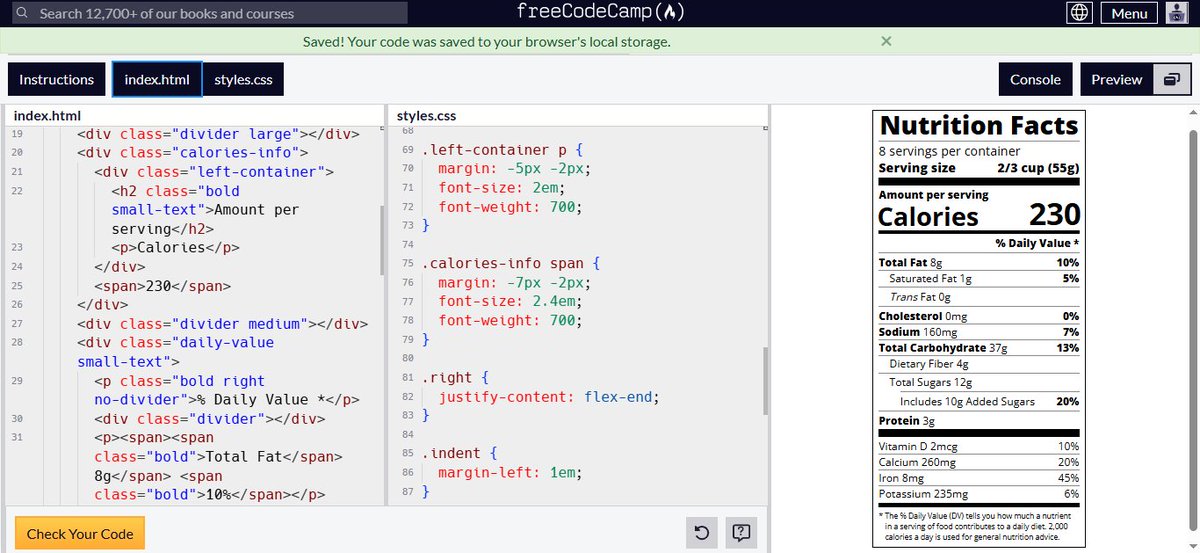Select the styles.css tab
Viewport: 1200px width, 553px height.
pos(243,80)
